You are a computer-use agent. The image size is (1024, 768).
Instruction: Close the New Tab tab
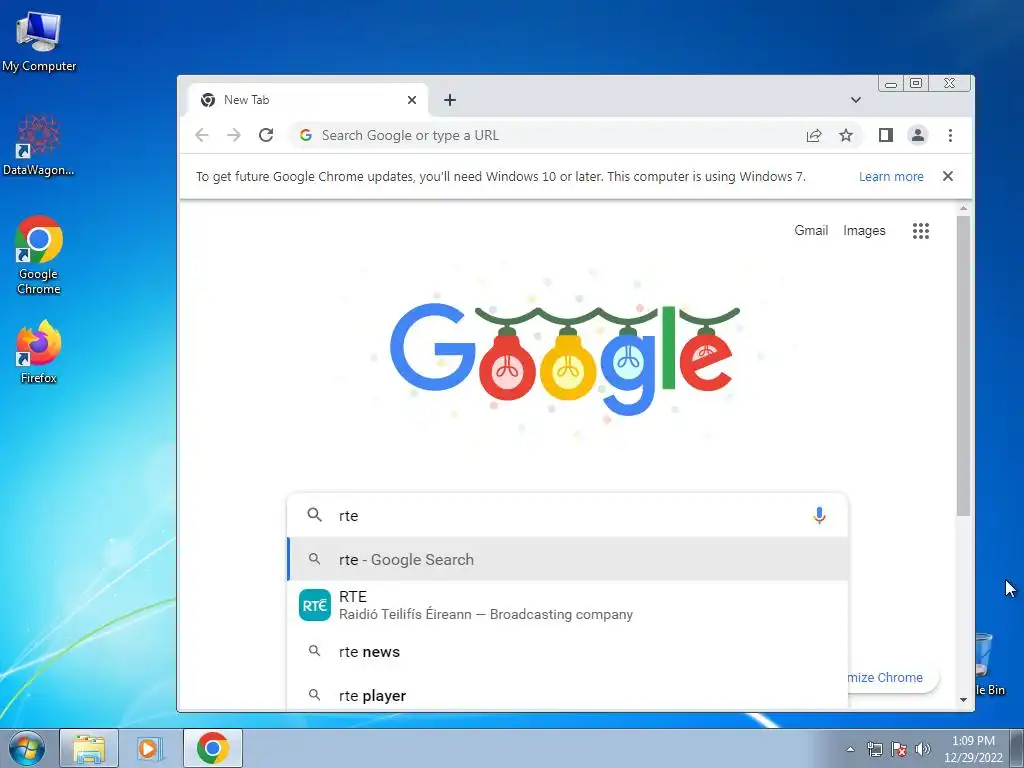click(x=411, y=100)
